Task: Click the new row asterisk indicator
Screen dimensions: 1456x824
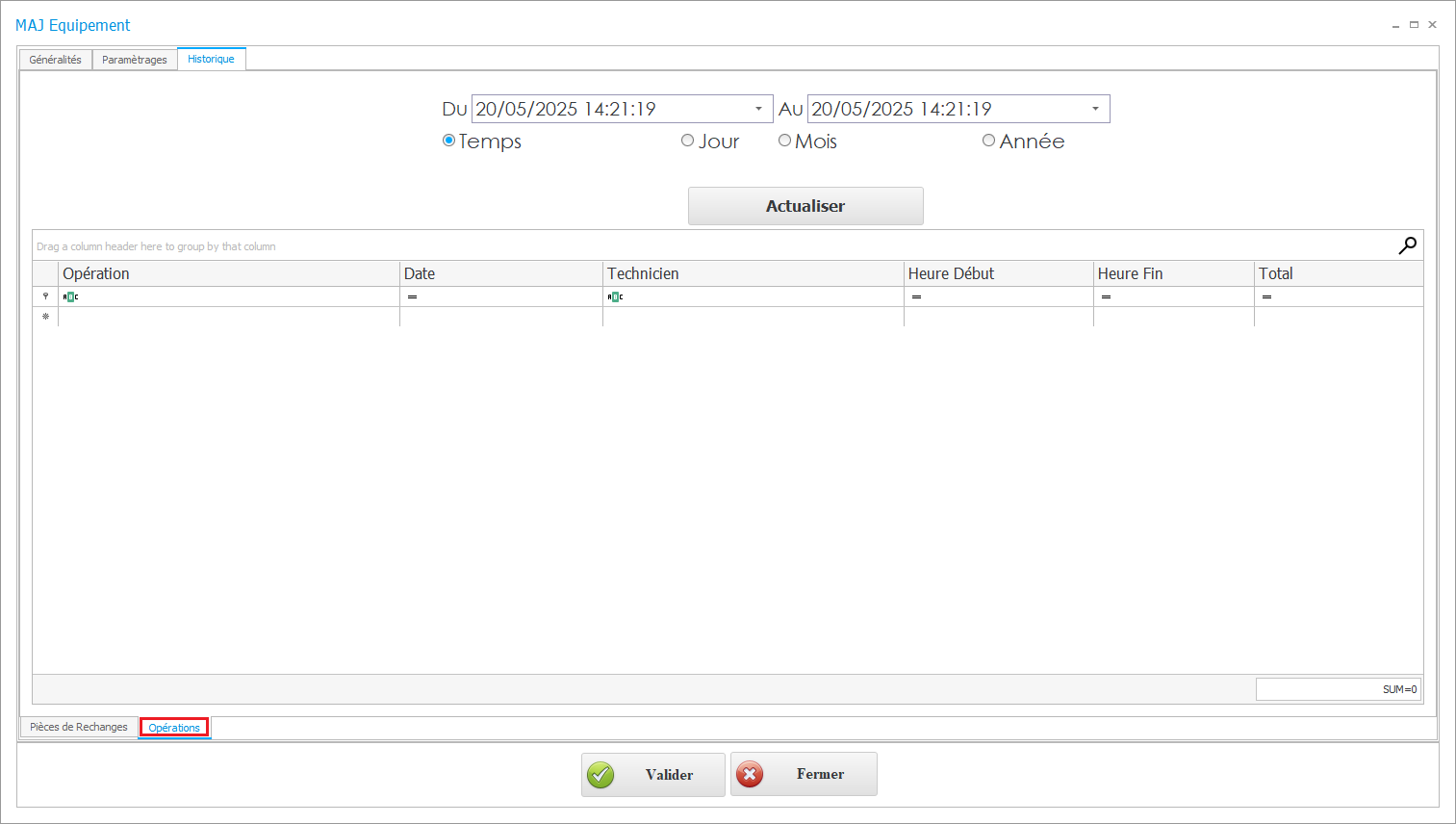Action: [x=45, y=317]
